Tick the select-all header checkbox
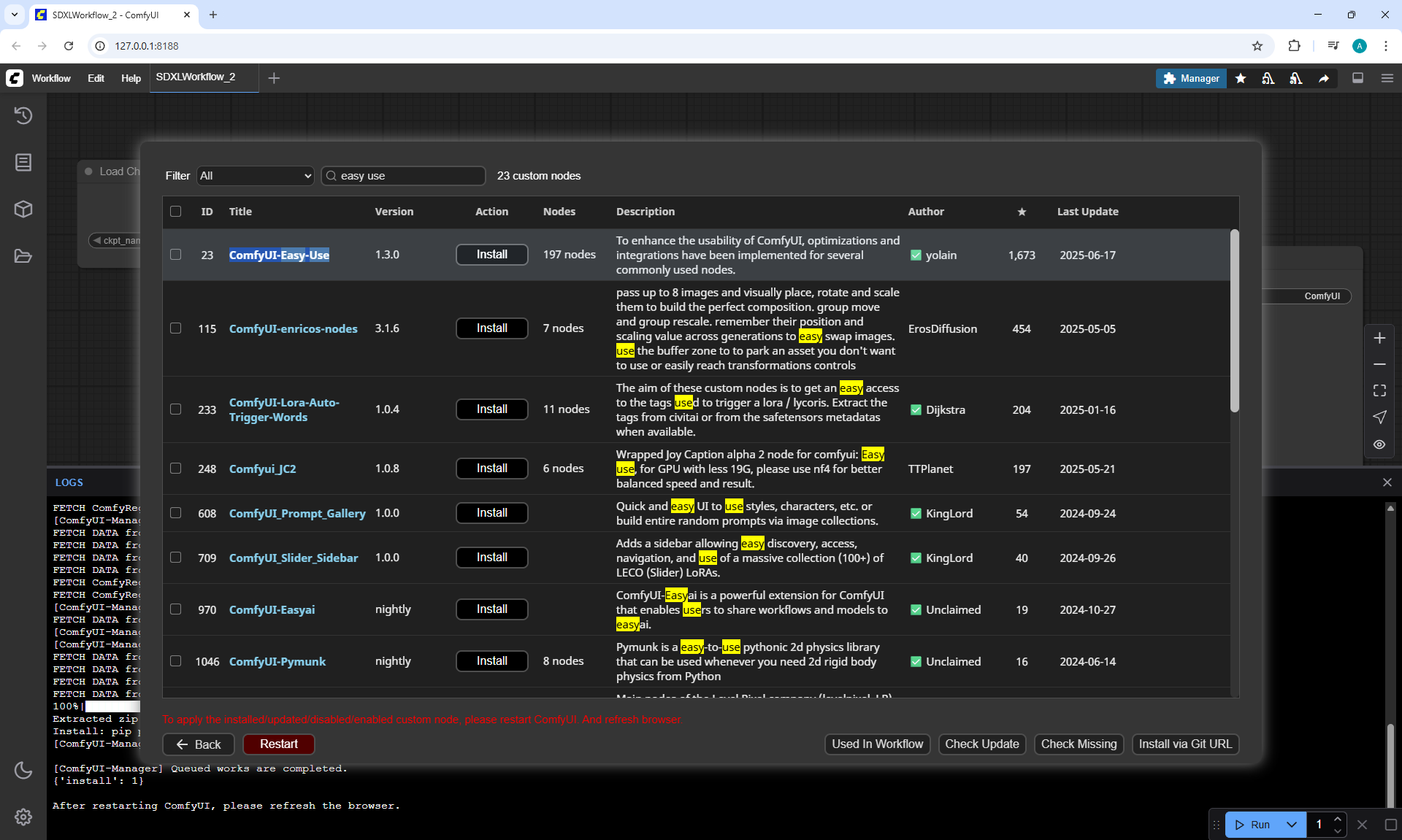The height and width of the screenshot is (840, 1402). (175, 212)
